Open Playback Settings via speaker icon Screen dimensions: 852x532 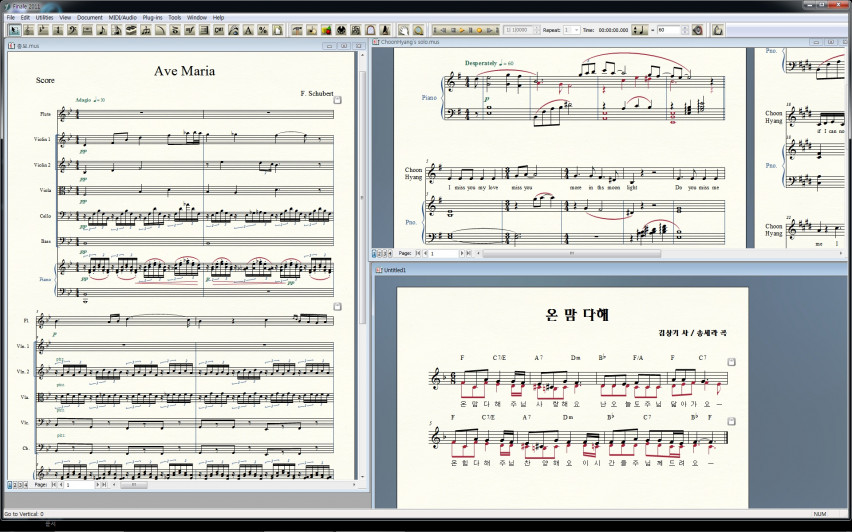pos(697,30)
